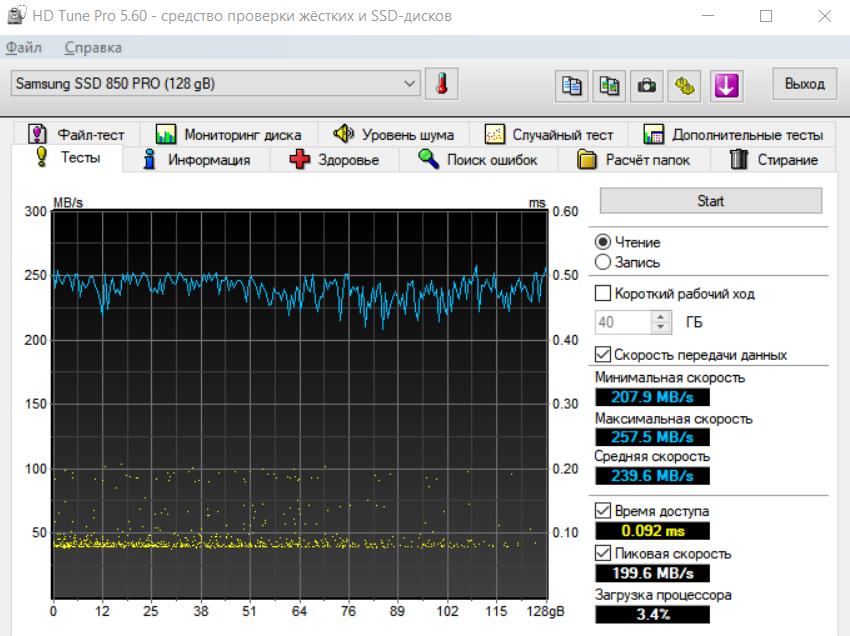Open options with the gears icon
850x636 pixels.
[685, 86]
